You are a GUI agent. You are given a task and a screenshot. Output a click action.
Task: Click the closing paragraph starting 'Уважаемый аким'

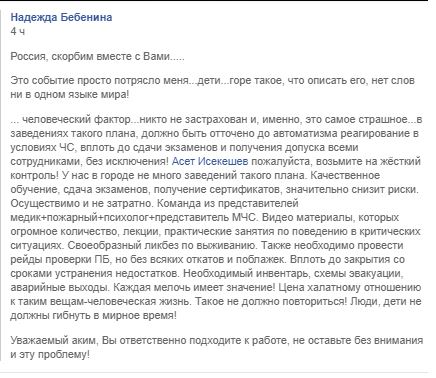pyautogui.click(x=217, y=347)
